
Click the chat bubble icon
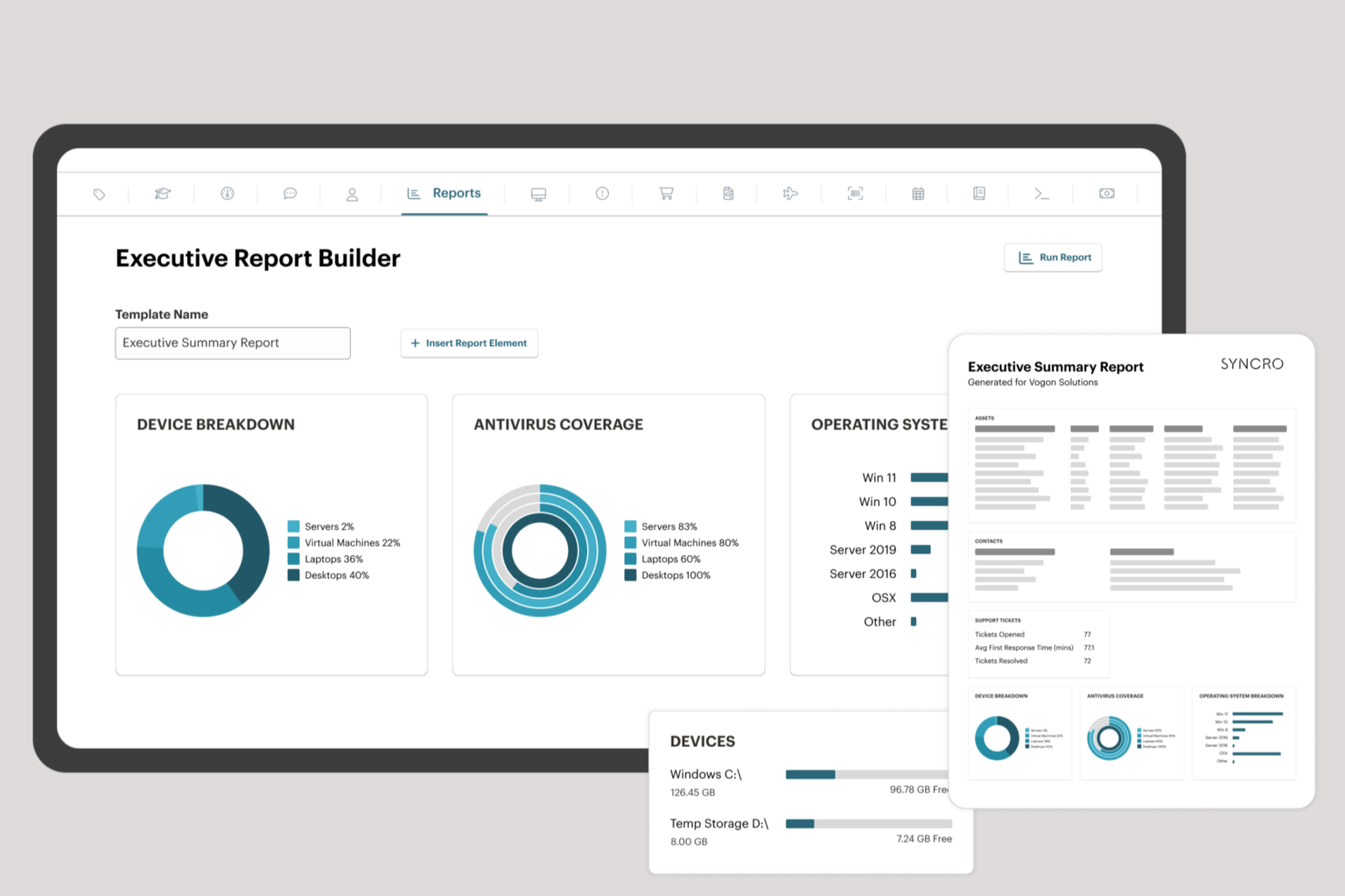[x=290, y=194]
